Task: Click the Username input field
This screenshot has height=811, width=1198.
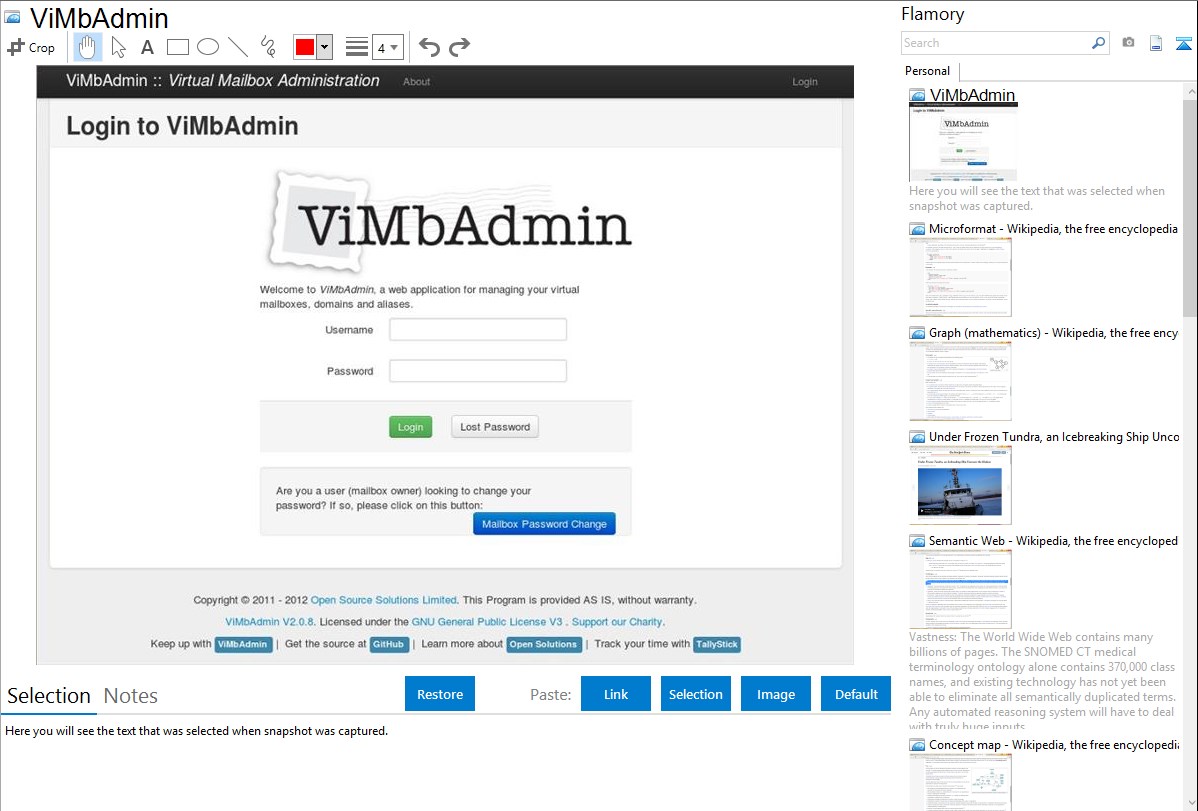Action: point(478,329)
